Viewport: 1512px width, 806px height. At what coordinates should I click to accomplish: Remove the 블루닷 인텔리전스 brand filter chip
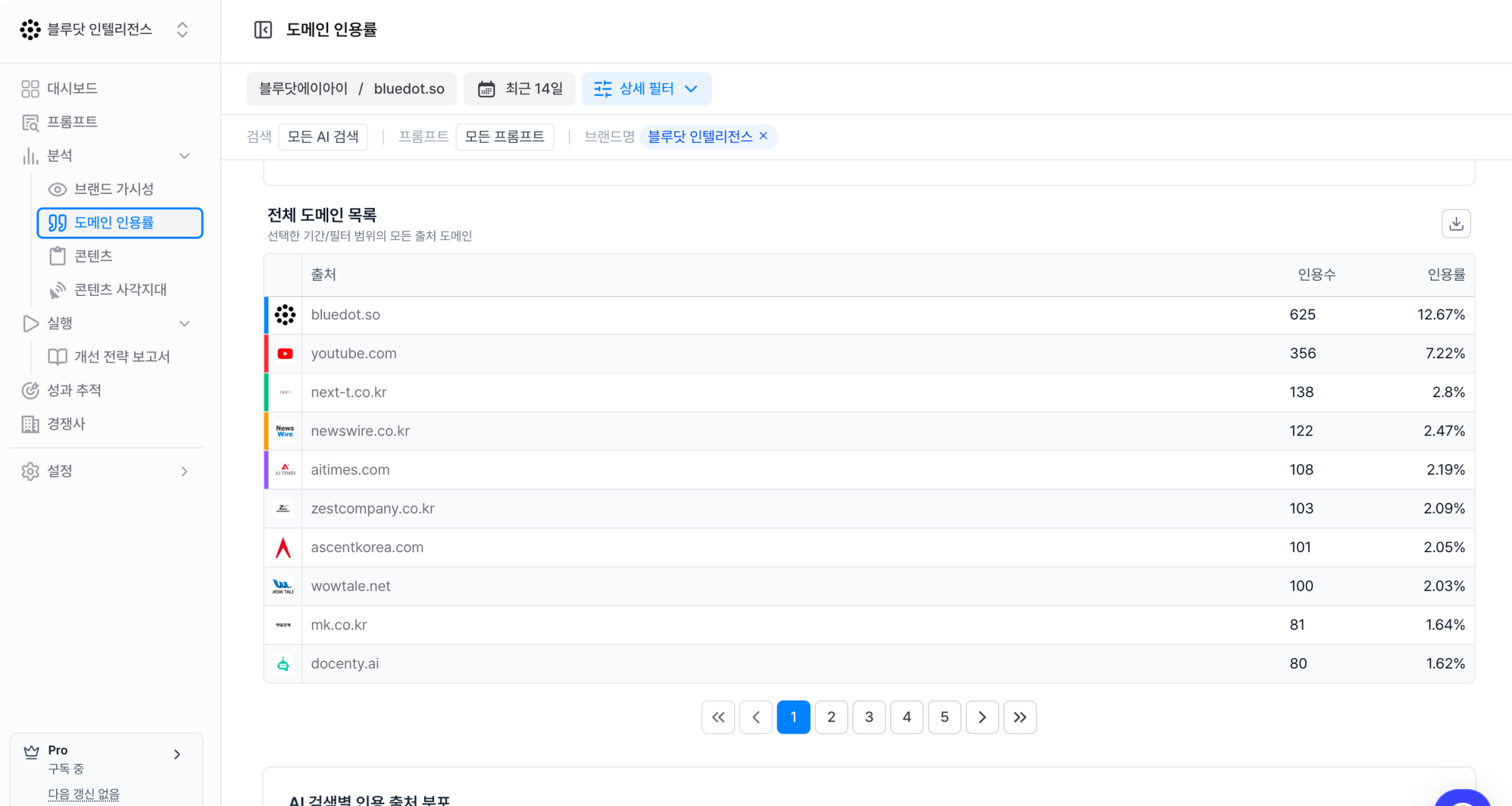pyautogui.click(x=764, y=136)
